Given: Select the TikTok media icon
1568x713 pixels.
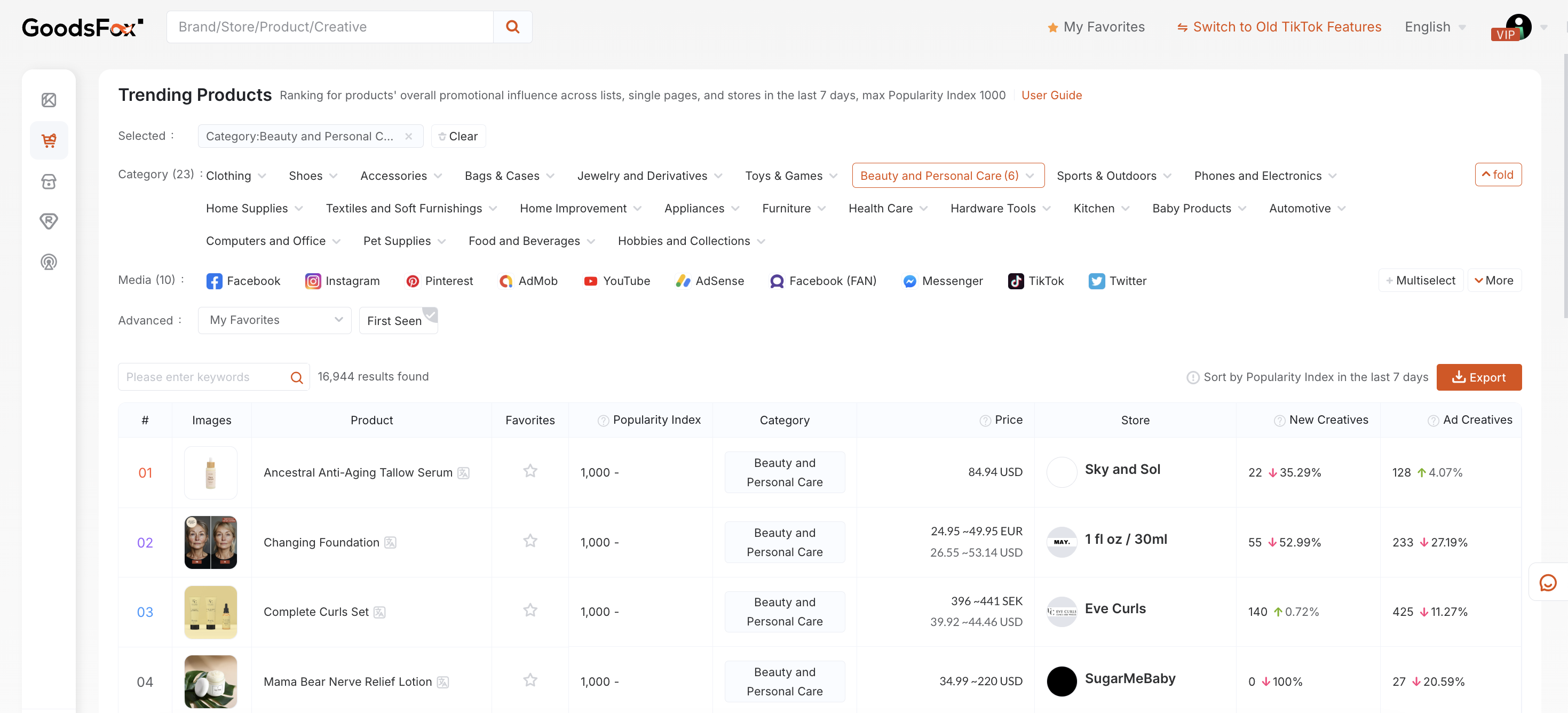Looking at the screenshot, I should [1016, 281].
